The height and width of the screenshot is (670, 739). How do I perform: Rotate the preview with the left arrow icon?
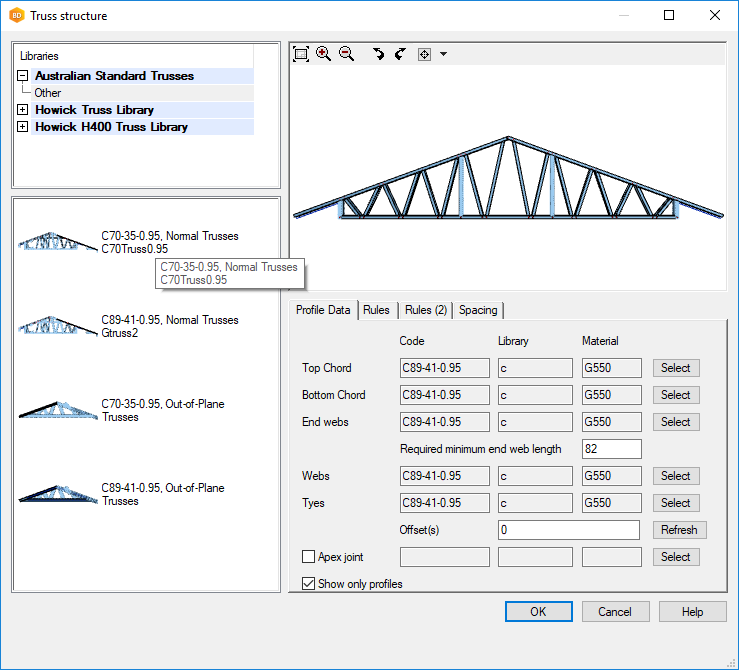[378, 54]
